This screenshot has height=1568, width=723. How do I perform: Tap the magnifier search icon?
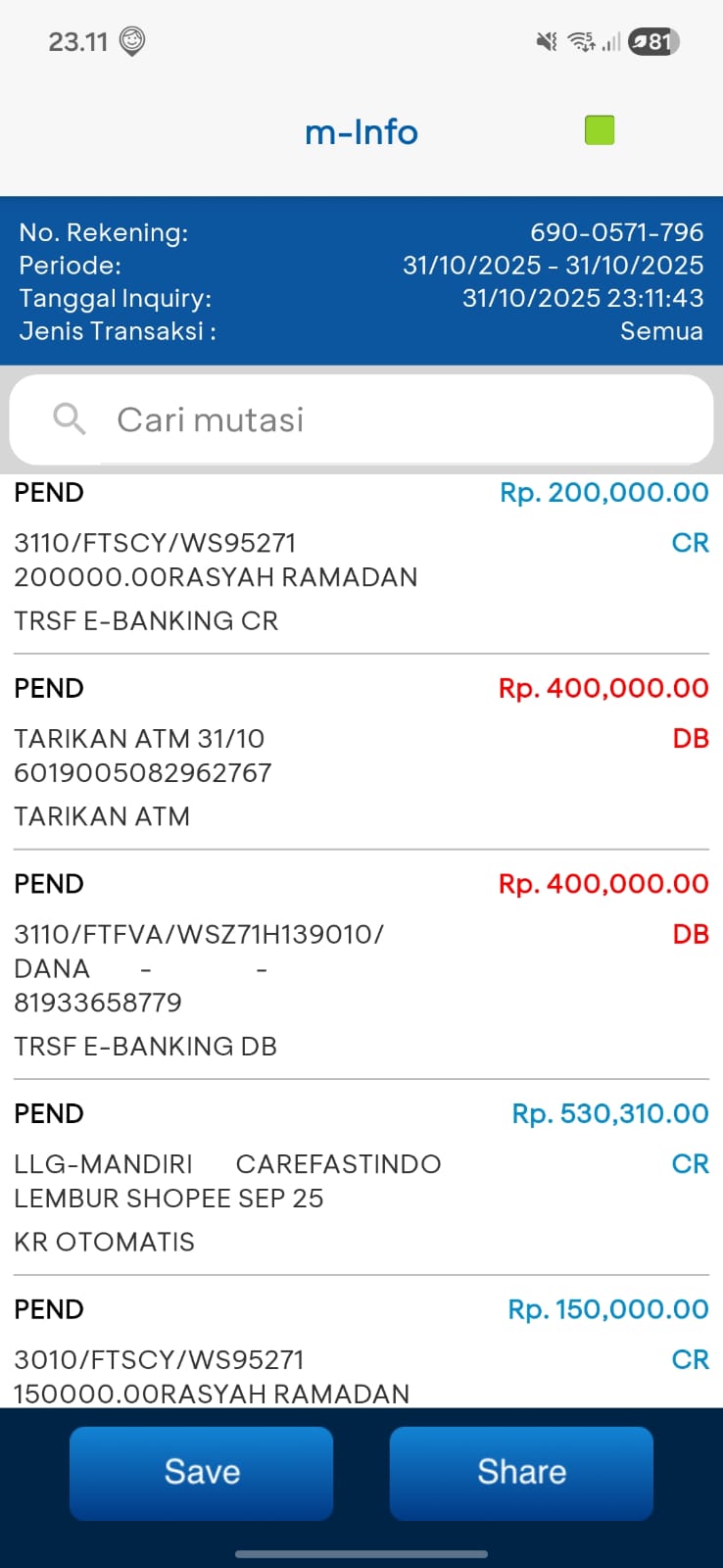(70, 419)
